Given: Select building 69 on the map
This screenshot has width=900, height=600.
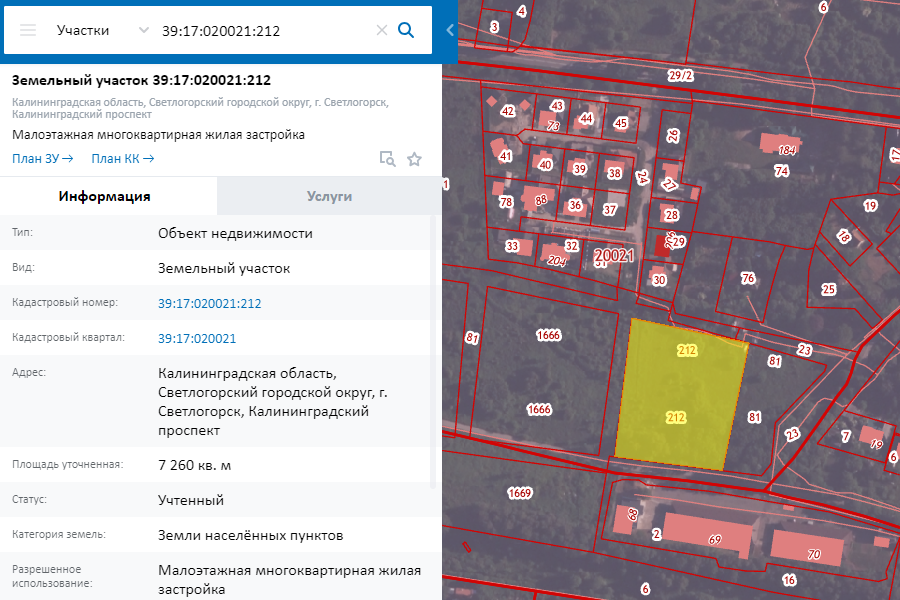Looking at the screenshot, I should (714, 539).
